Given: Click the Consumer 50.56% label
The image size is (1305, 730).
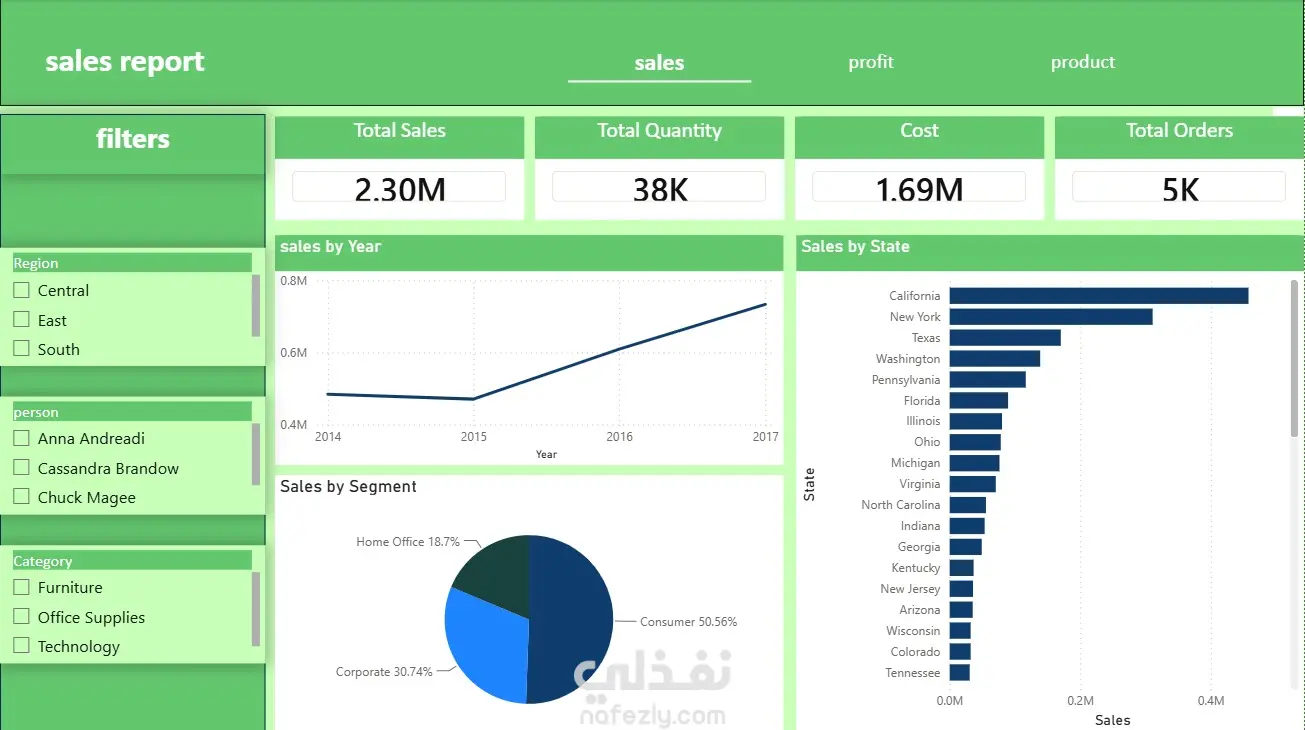Looking at the screenshot, I should 689,622.
